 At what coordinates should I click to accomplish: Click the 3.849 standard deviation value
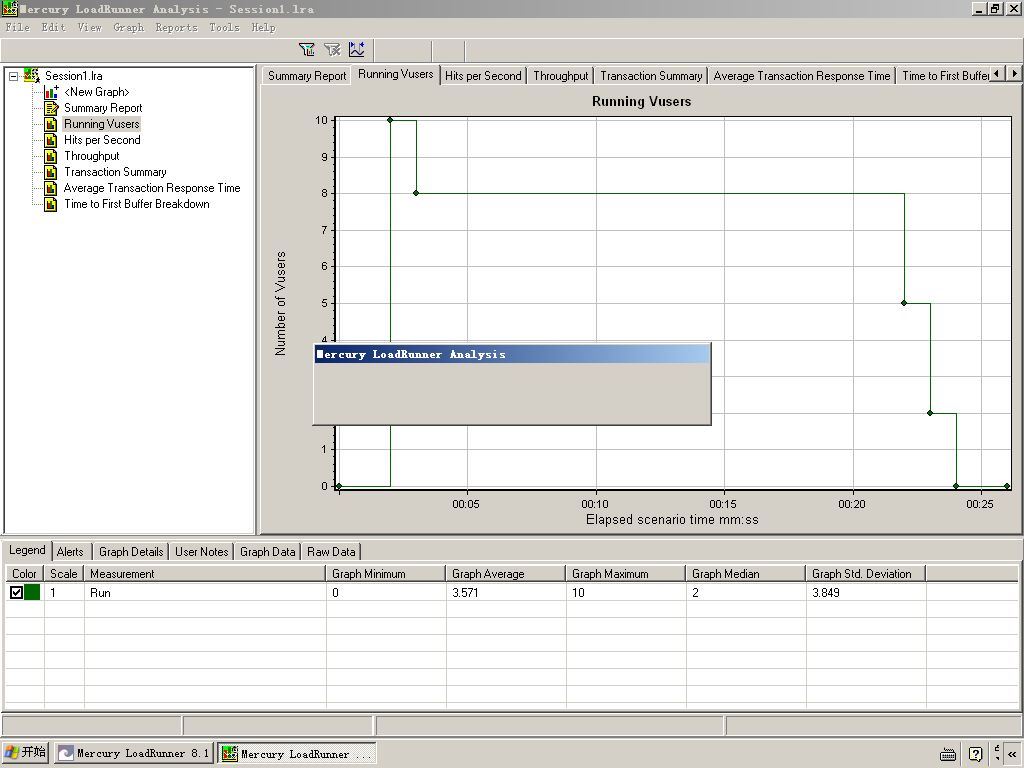[825, 593]
